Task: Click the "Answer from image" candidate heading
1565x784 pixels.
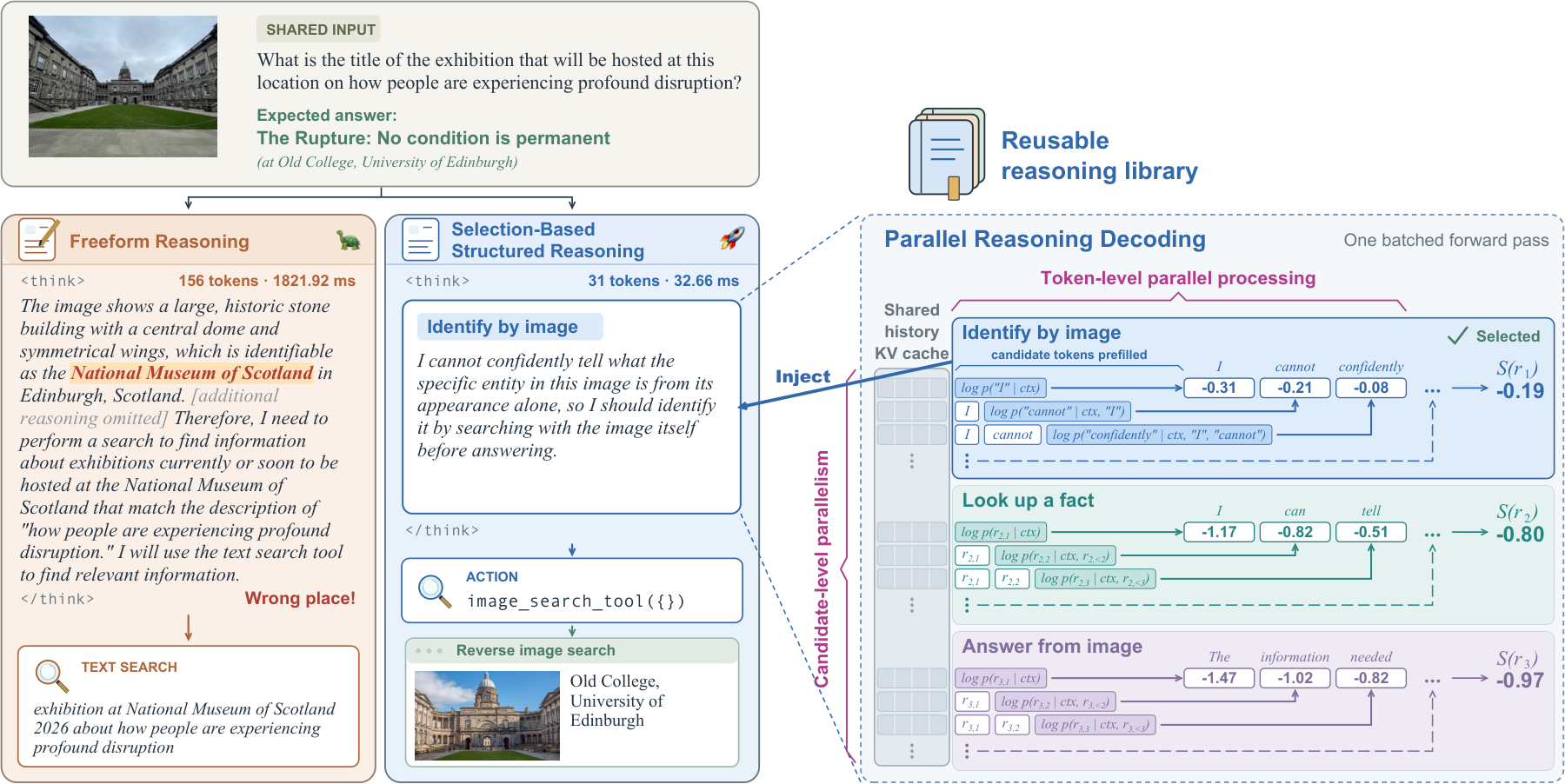Action: pos(1052,646)
